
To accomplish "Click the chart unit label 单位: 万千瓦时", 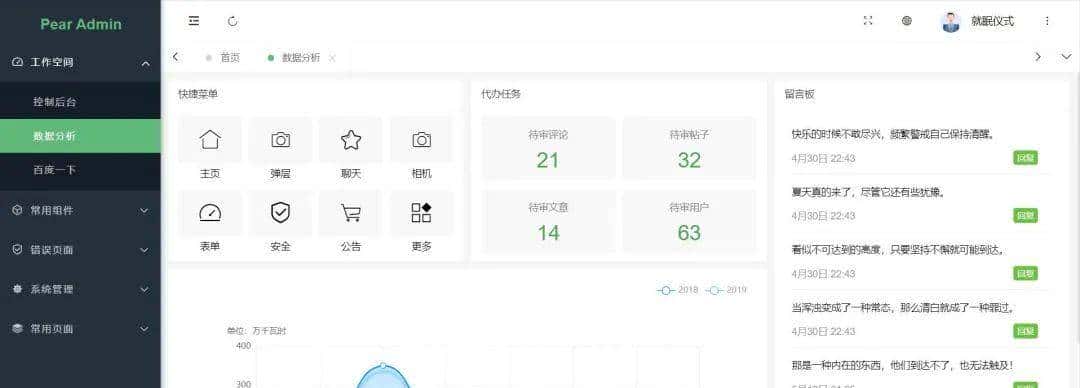I will (x=256, y=331).
